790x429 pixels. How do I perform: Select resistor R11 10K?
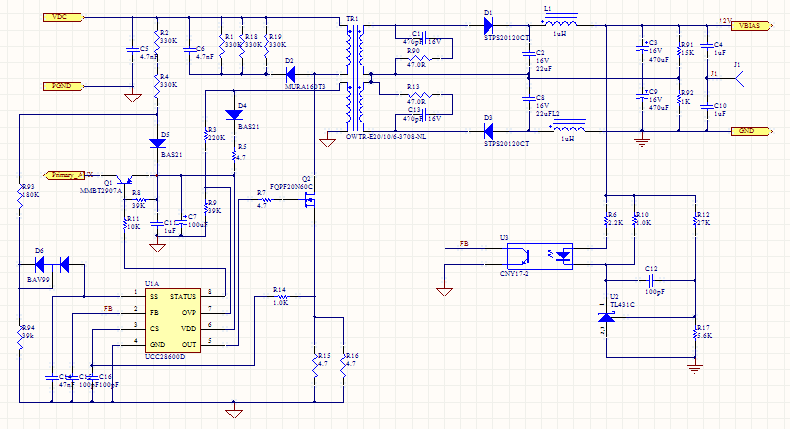[124, 224]
